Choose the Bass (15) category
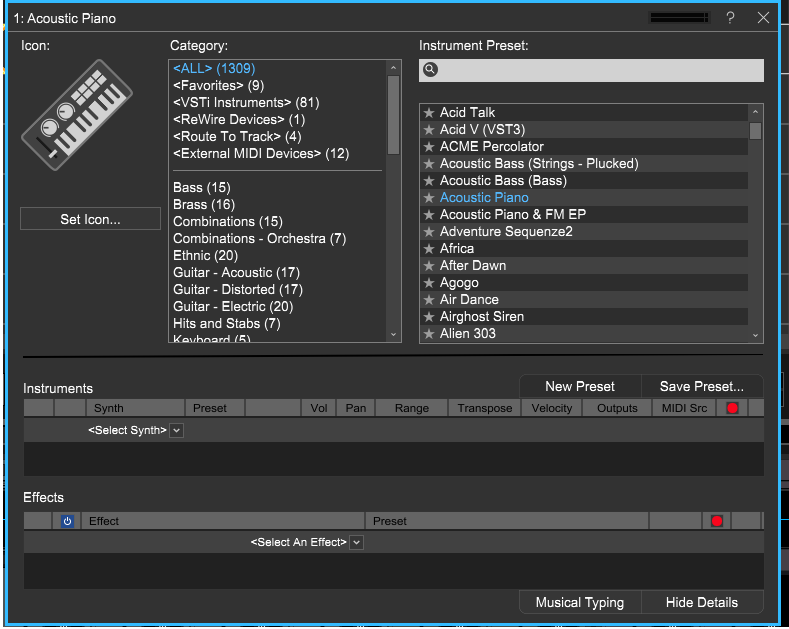This screenshot has height=629, width=789. pos(201,188)
